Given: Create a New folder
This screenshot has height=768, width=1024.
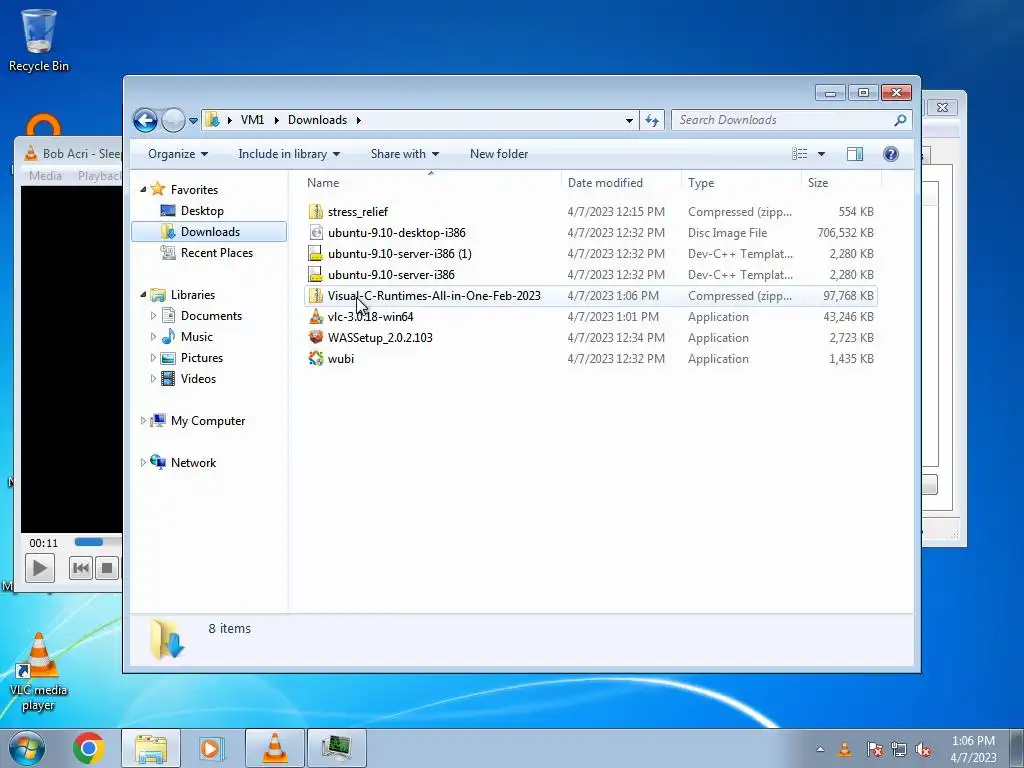Looking at the screenshot, I should (x=499, y=154).
